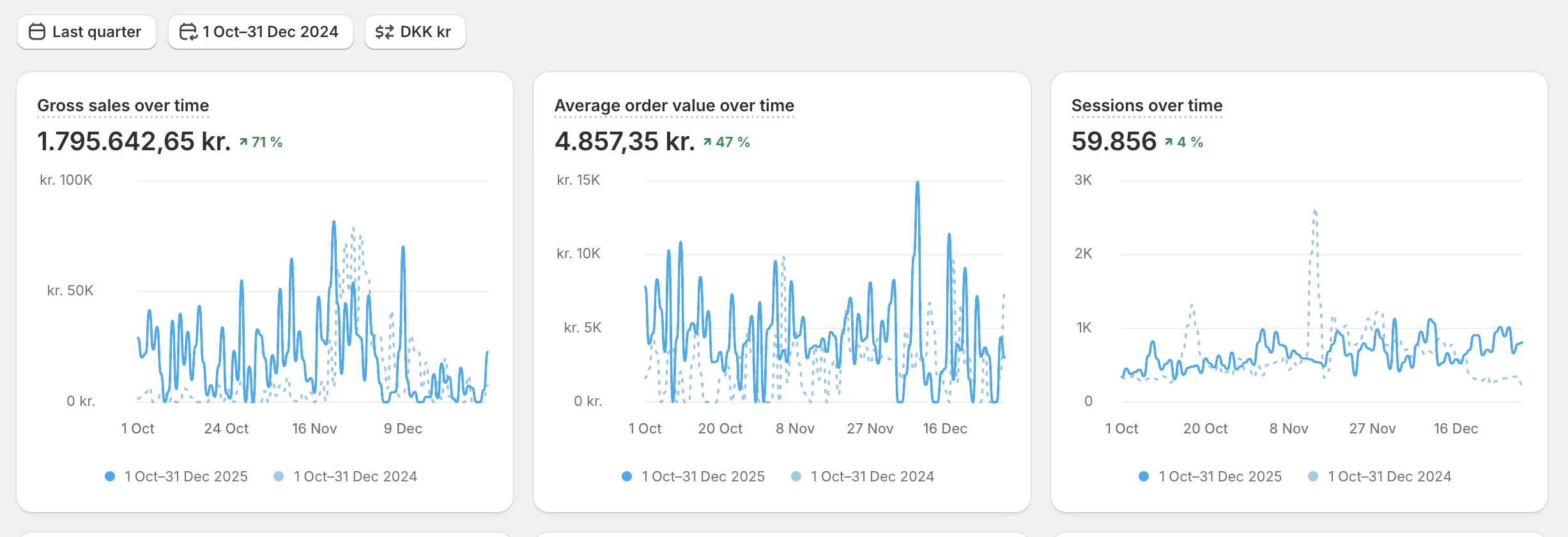
Task: Click the currency exchange icon next to DKK
Action: pyautogui.click(x=384, y=32)
